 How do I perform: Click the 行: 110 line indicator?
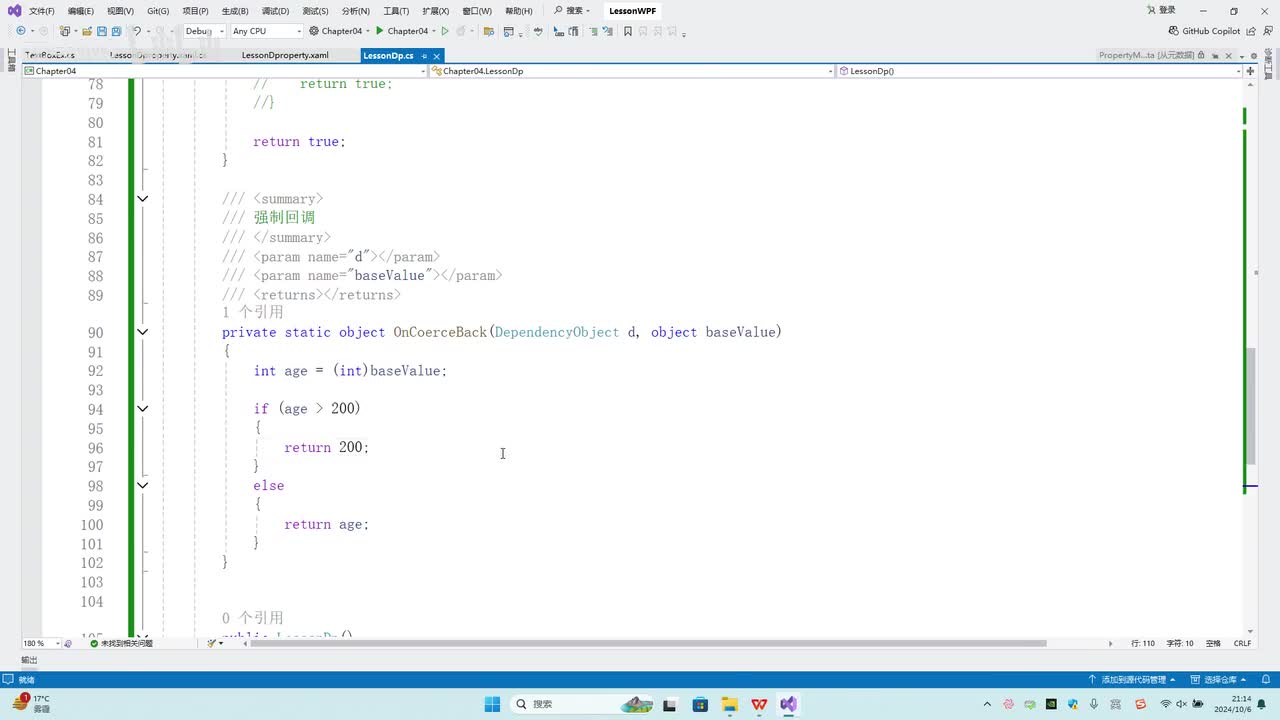point(1143,643)
